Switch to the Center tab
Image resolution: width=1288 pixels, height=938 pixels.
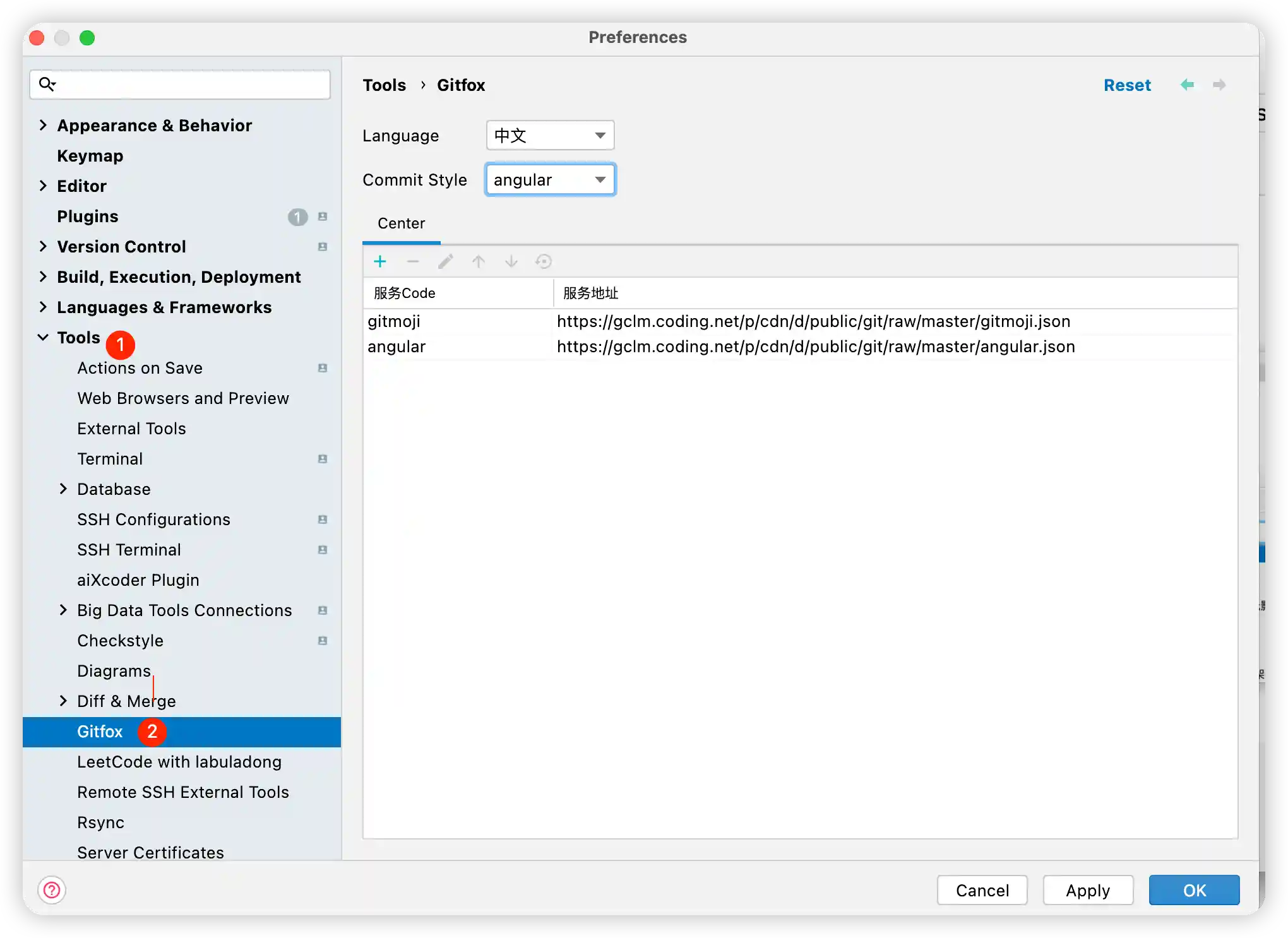(x=401, y=223)
